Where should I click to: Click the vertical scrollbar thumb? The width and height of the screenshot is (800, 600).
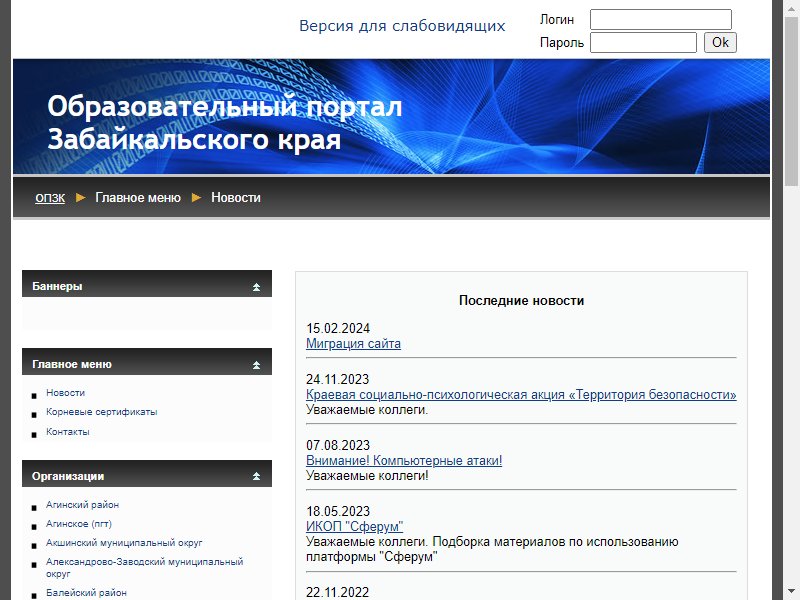[792, 101]
